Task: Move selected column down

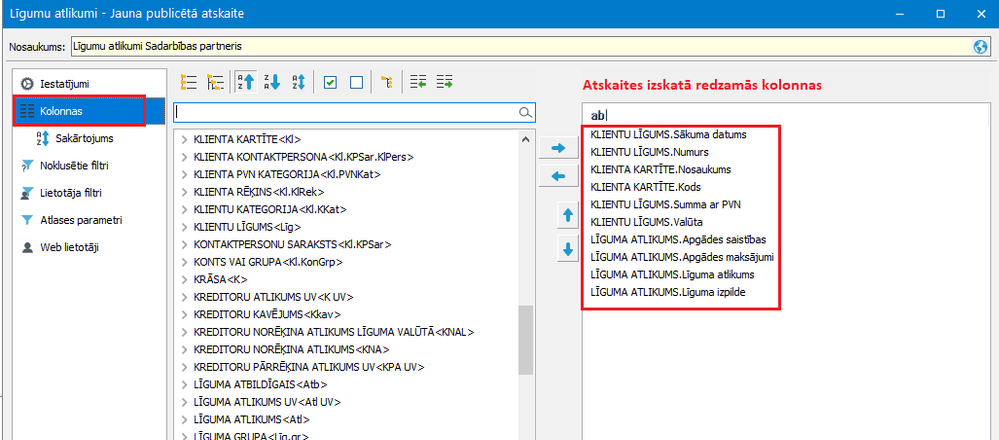Action: (567, 249)
